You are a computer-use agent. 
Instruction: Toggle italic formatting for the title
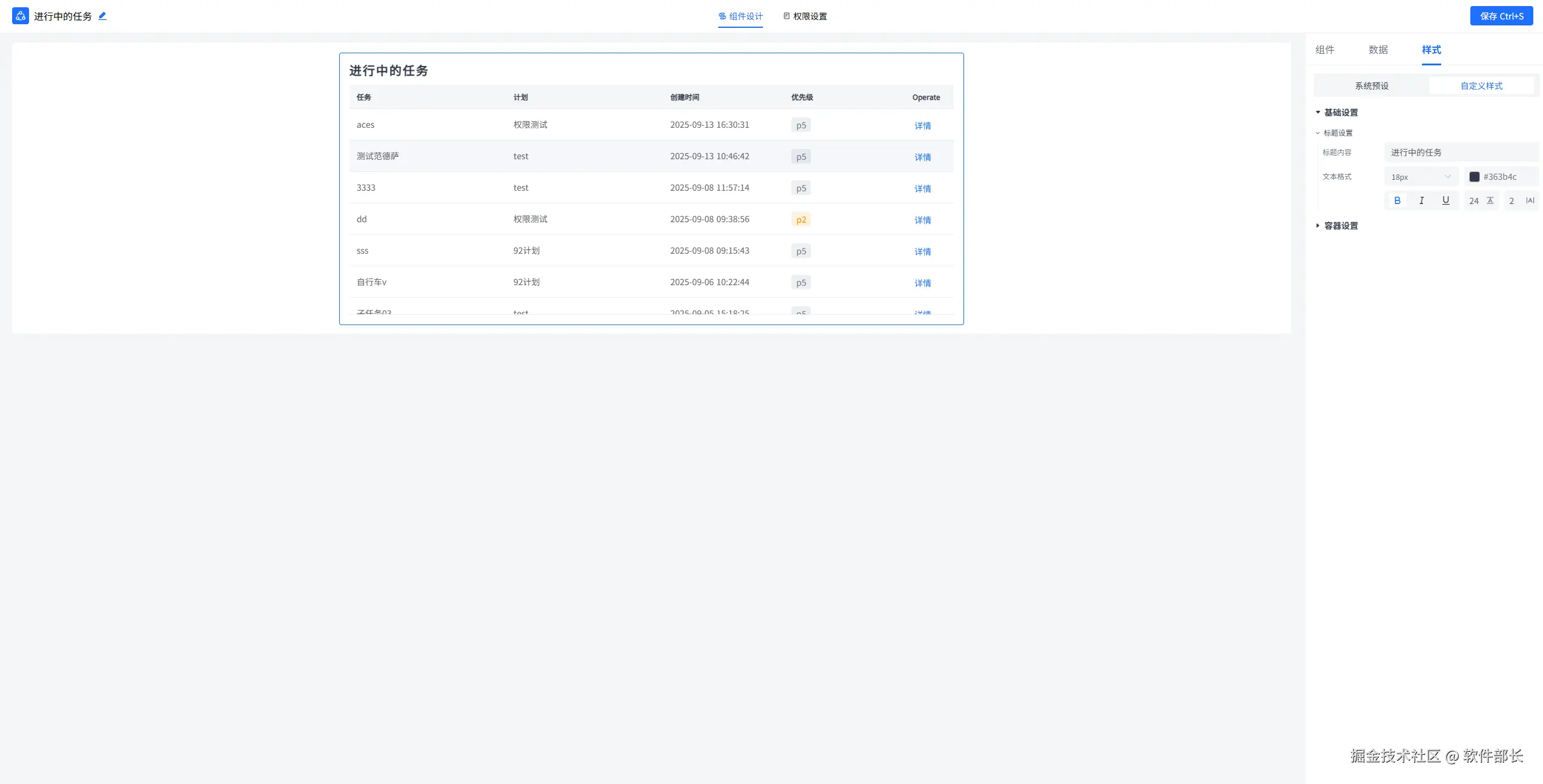click(x=1421, y=200)
